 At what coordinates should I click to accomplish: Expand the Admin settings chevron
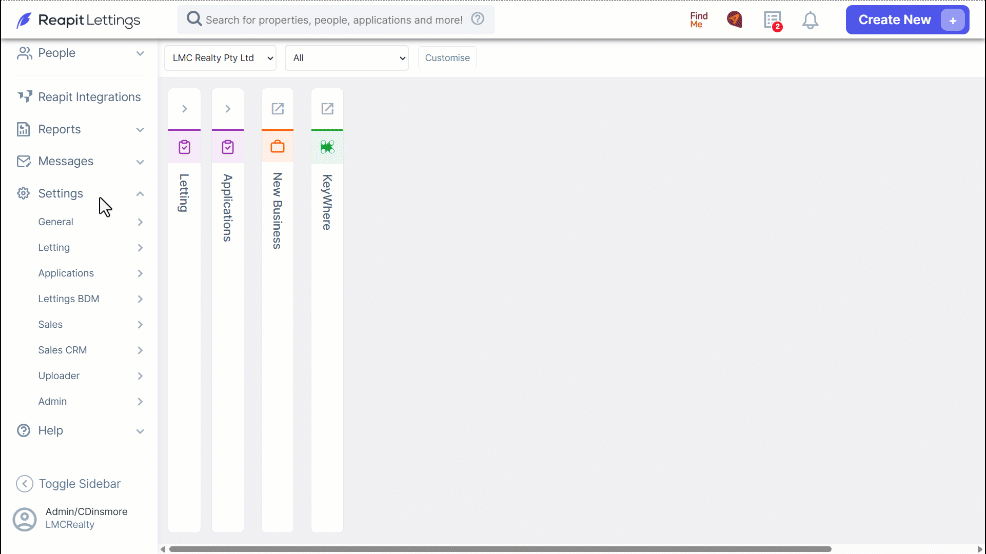point(140,401)
